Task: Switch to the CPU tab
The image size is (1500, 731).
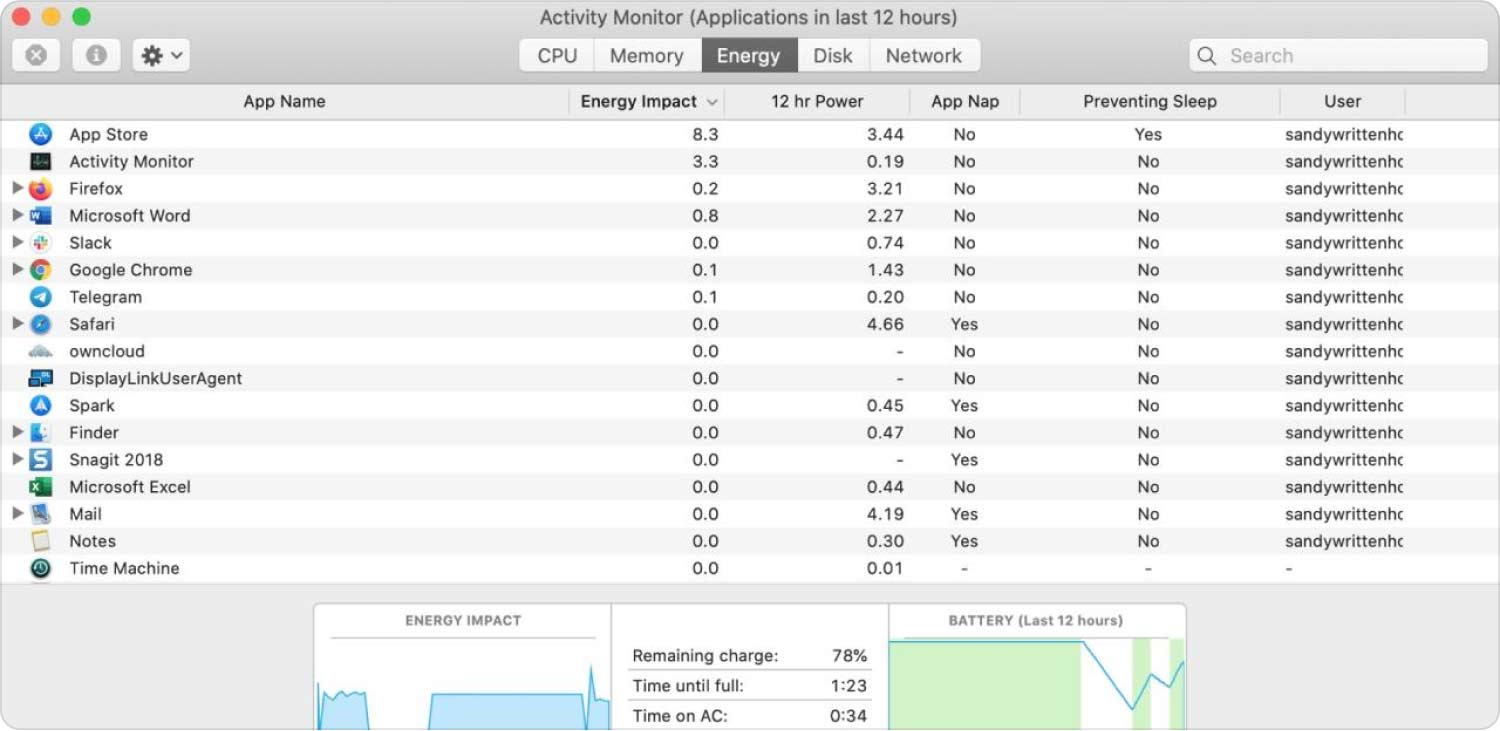Action: pos(557,55)
